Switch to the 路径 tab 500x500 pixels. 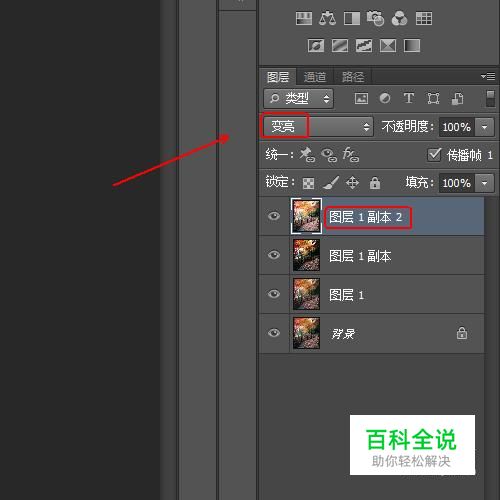point(353,77)
